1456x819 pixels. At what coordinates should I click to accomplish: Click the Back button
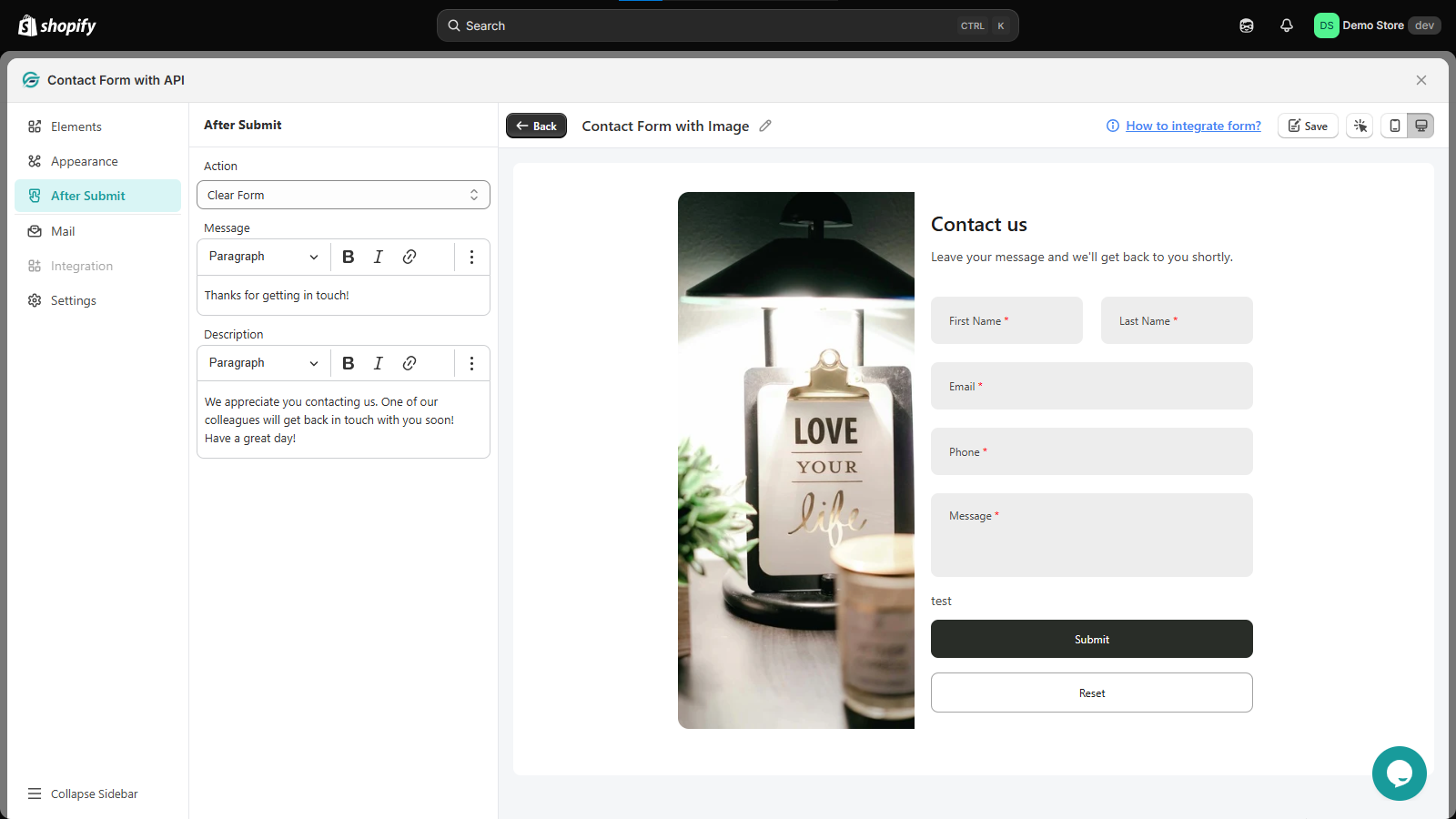click(536, 126)
